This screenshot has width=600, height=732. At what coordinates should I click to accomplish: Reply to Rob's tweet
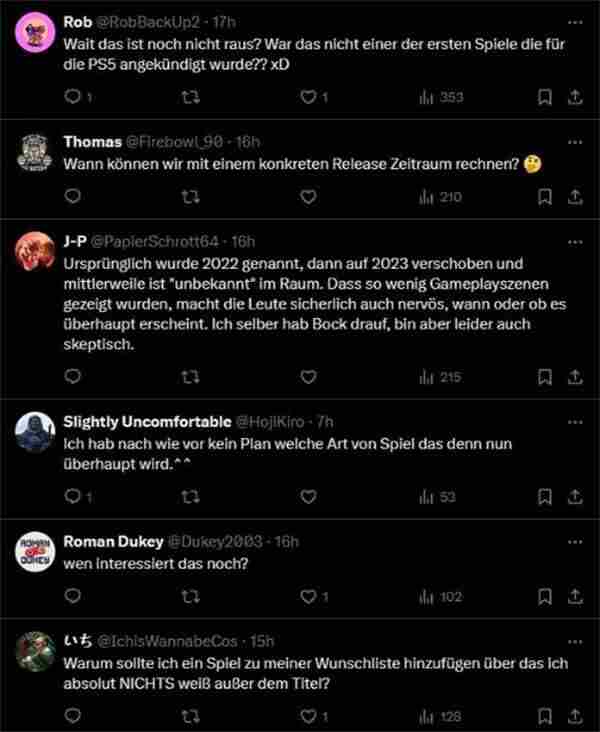(71, 97)
